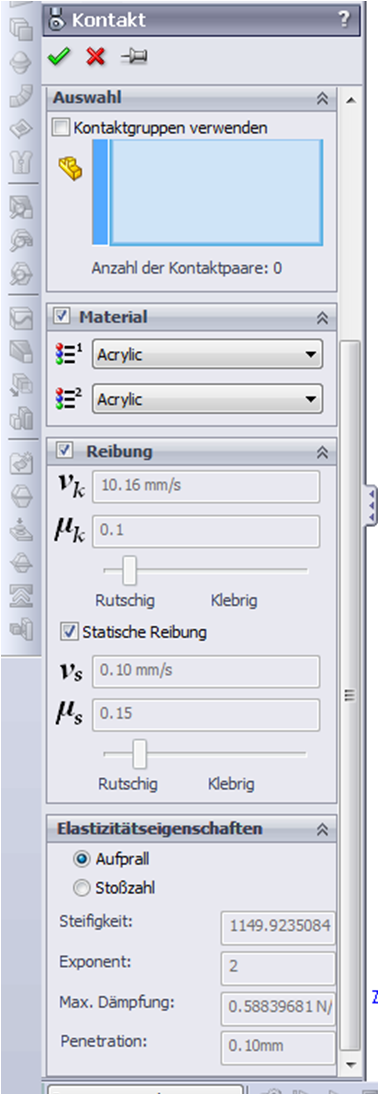
Task: Click the Steifigkeit value field
Action: (278, 929)
